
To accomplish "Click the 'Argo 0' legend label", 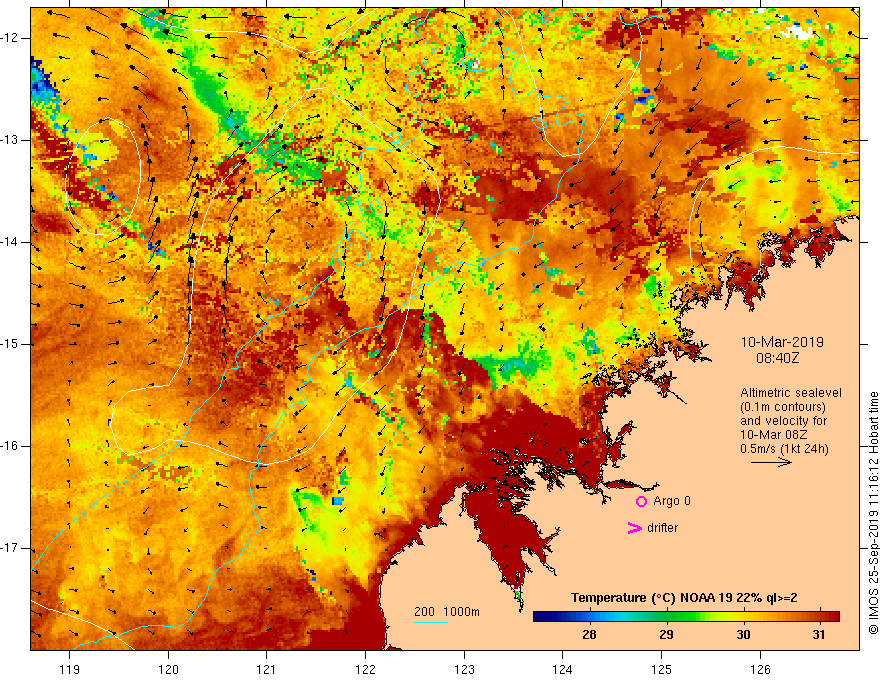I will click(x=671, y=500).
